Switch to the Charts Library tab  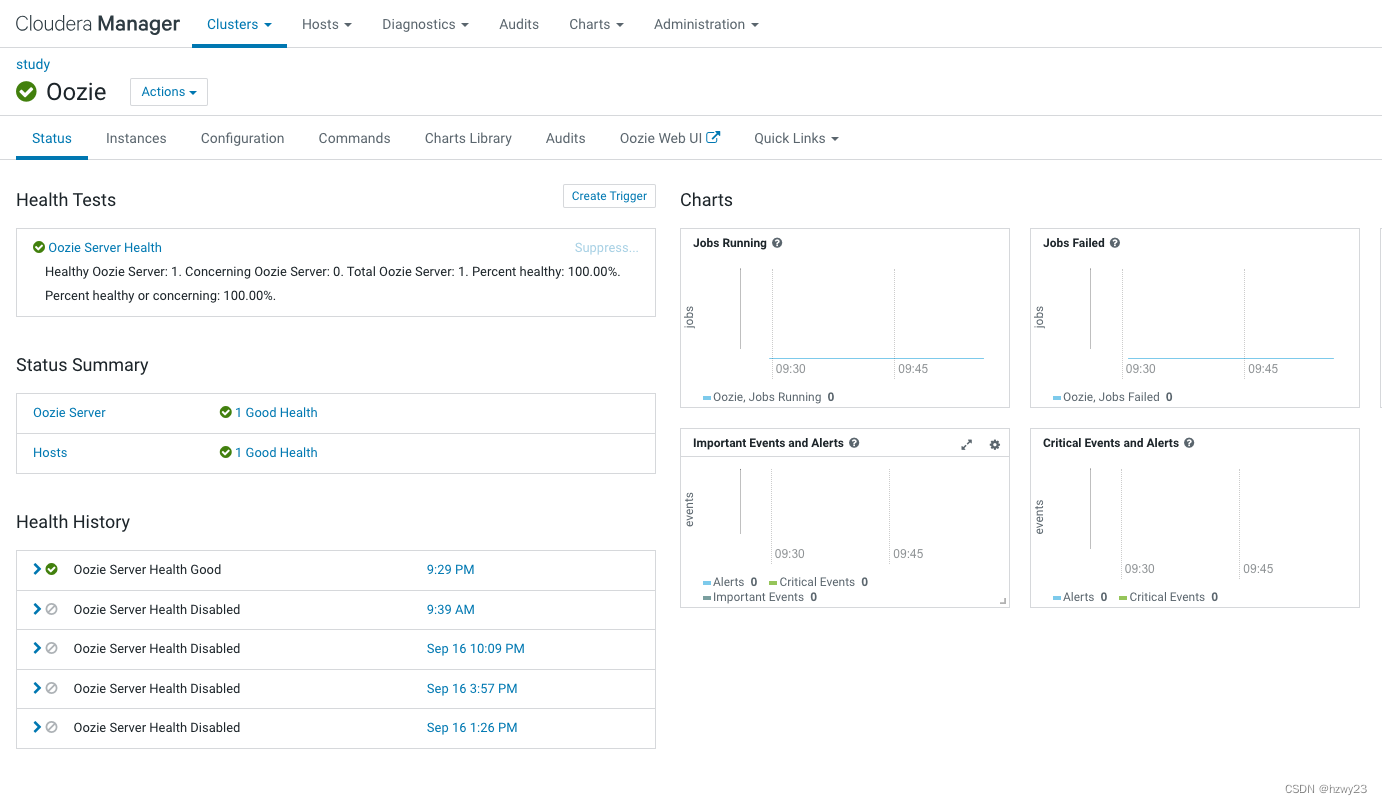(x=468, y=138)
